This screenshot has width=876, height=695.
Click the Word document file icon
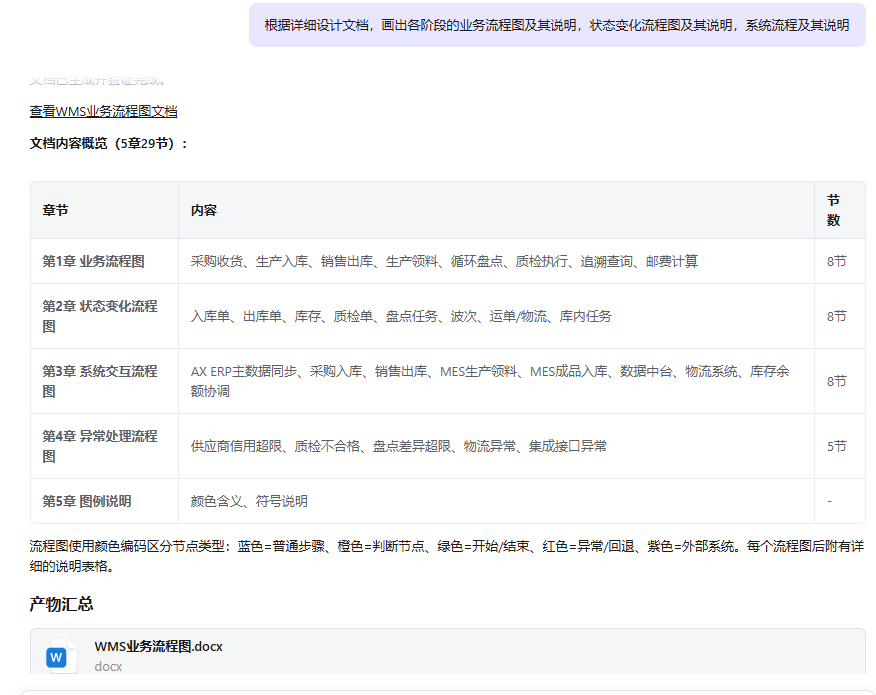pyautogui.click(x=57, y=656)
